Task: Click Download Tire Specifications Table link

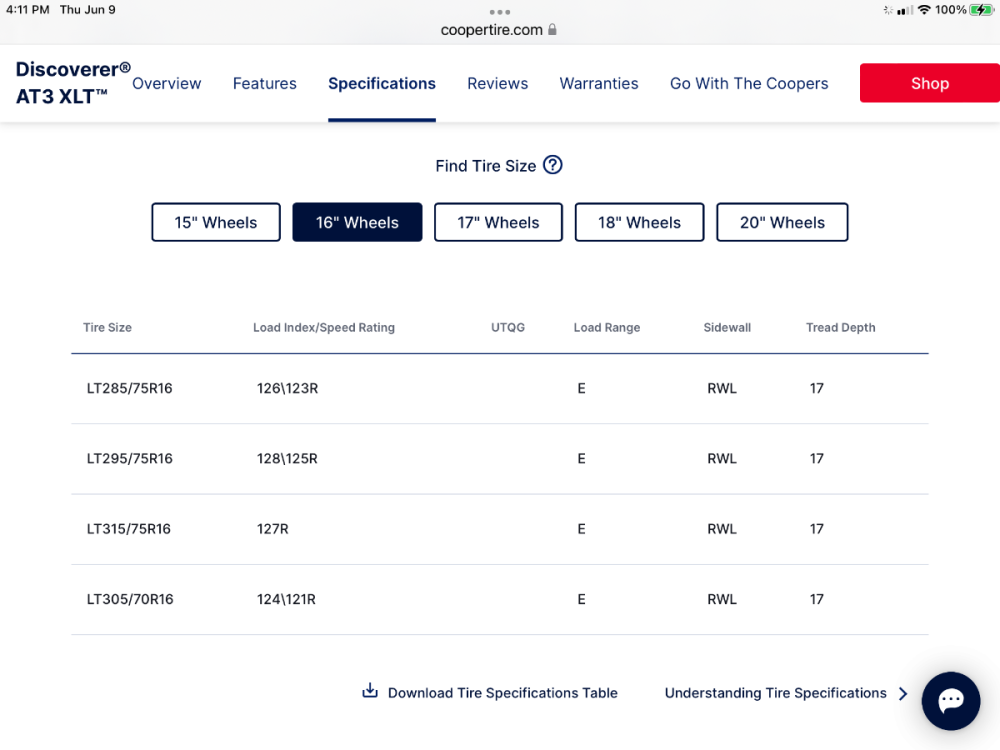Action: point(502,693)
